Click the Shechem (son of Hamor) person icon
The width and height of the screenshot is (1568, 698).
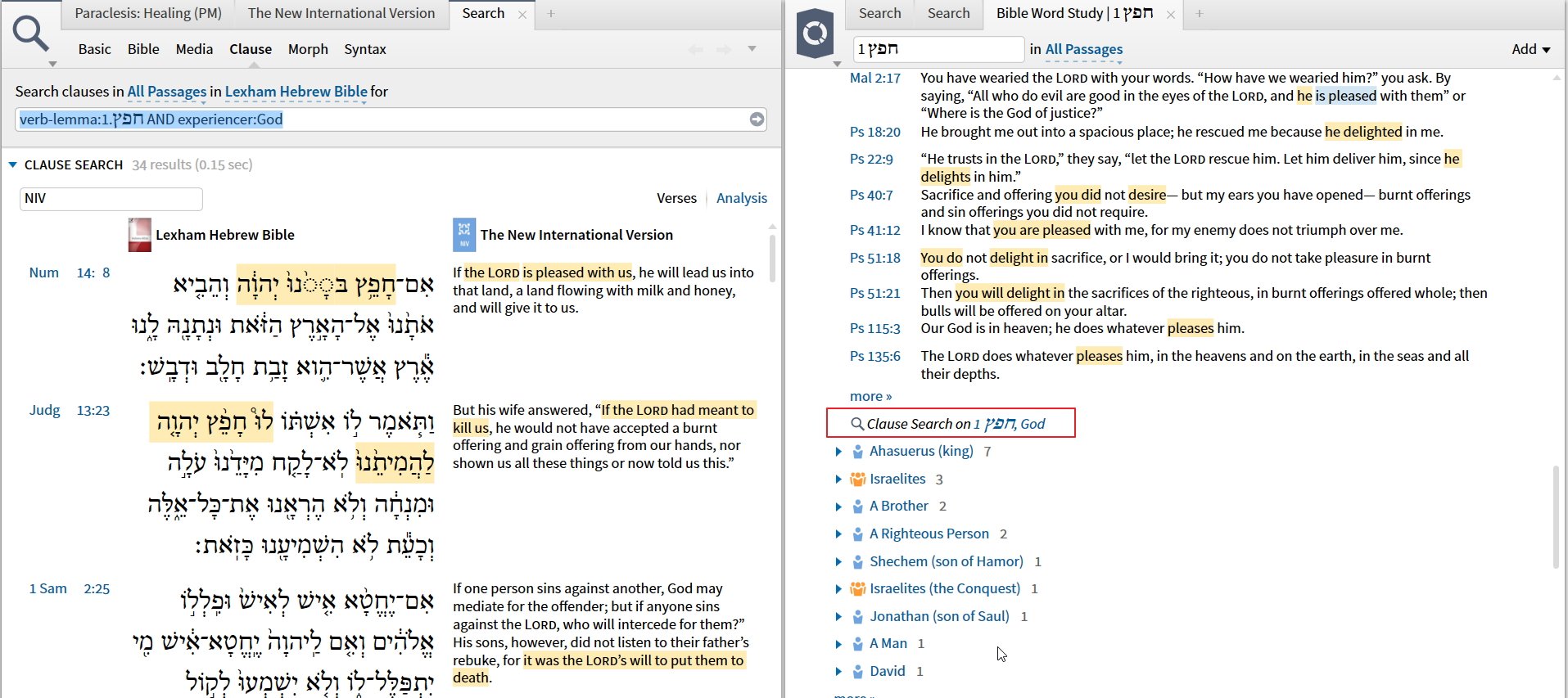click(x=857, y=562)
